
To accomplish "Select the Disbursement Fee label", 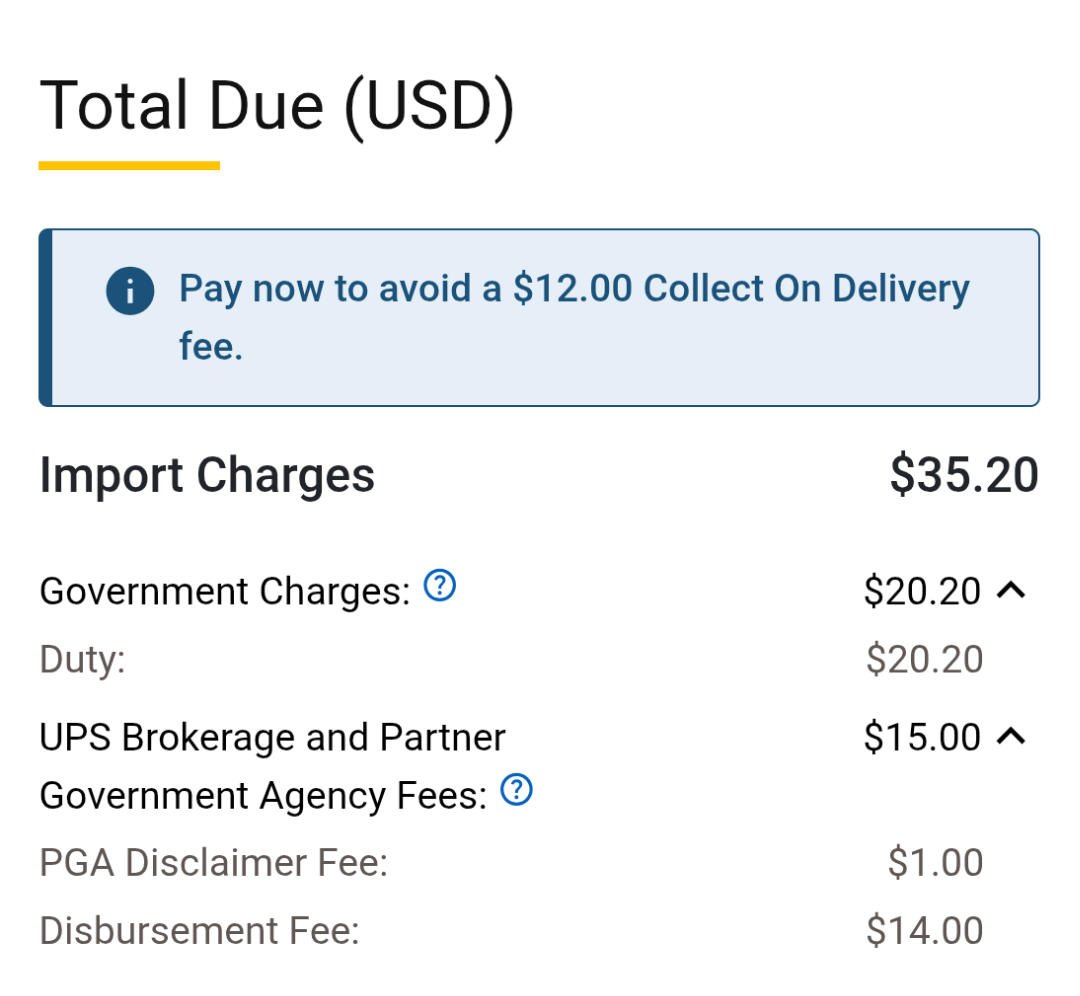I will [199, 931].
